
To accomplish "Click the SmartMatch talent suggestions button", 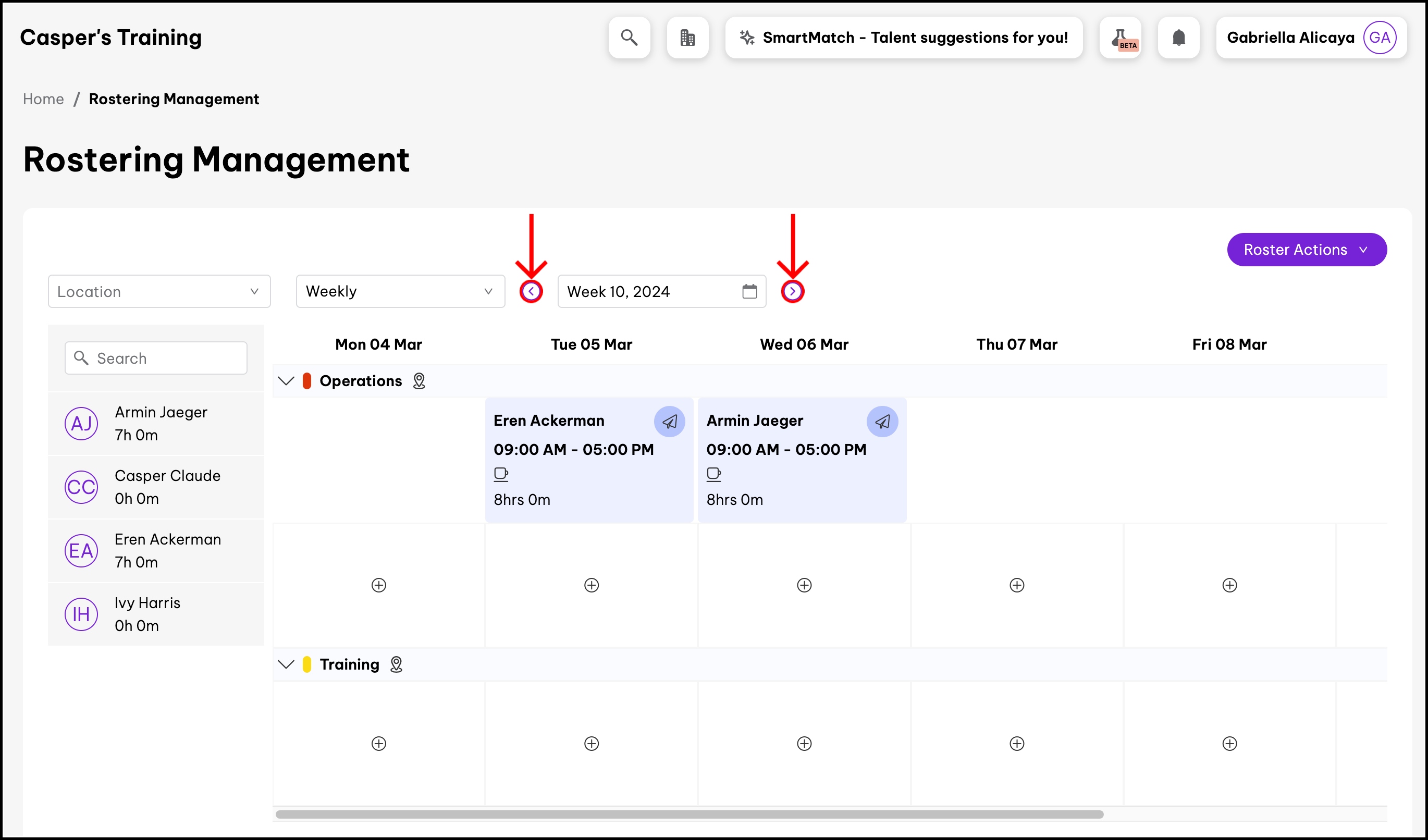I will click(903, 38).
